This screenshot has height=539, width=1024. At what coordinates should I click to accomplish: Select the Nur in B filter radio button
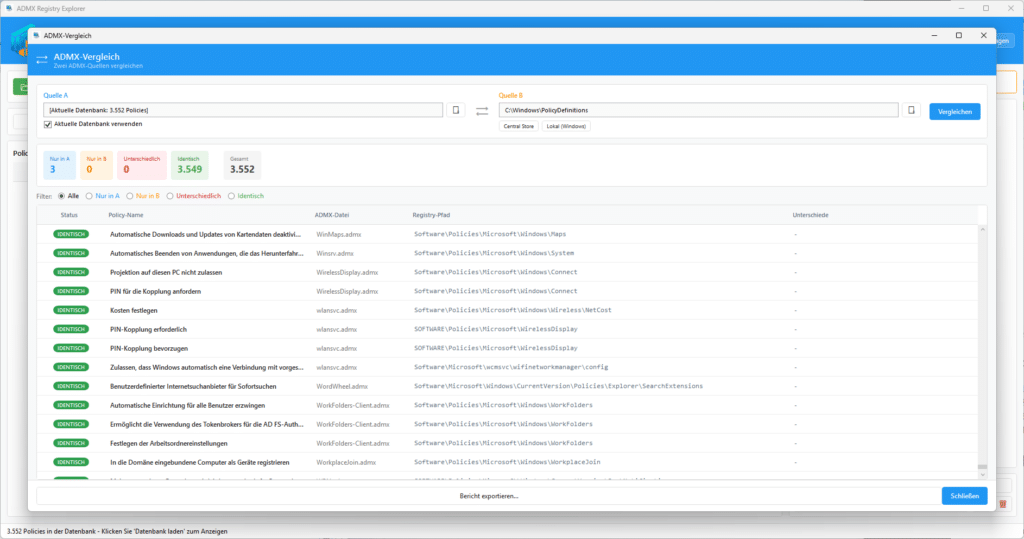[x=130, y=196]
